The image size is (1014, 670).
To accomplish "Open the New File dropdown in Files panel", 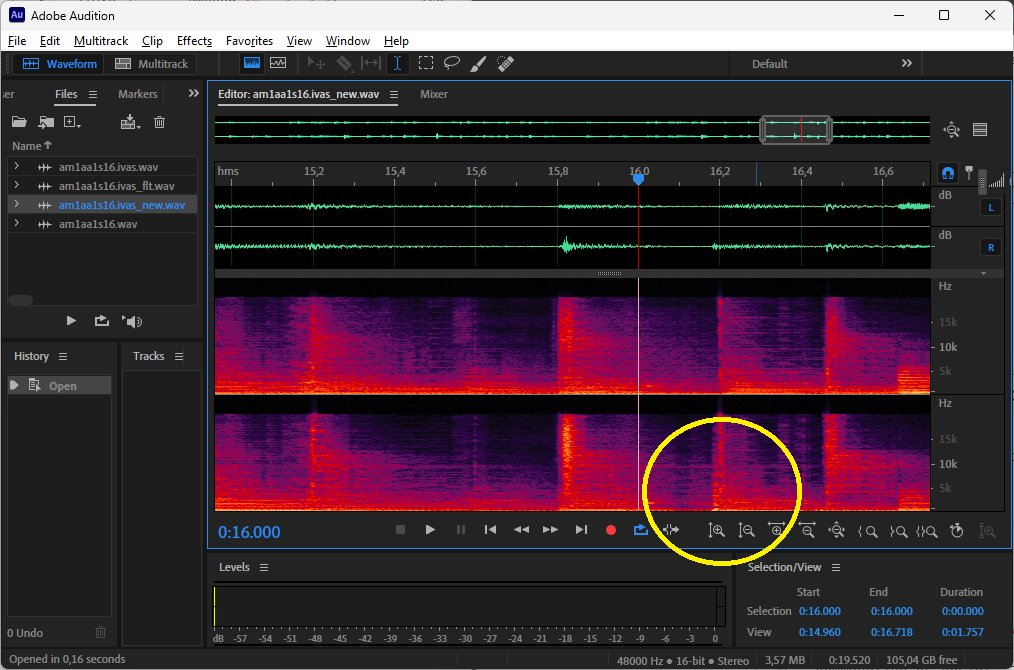I will coord(72,122).
